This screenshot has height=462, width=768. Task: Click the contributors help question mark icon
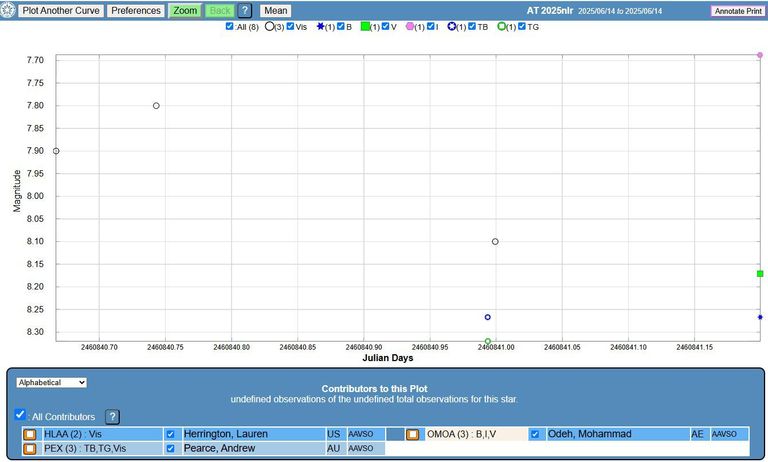click(112, 416)
